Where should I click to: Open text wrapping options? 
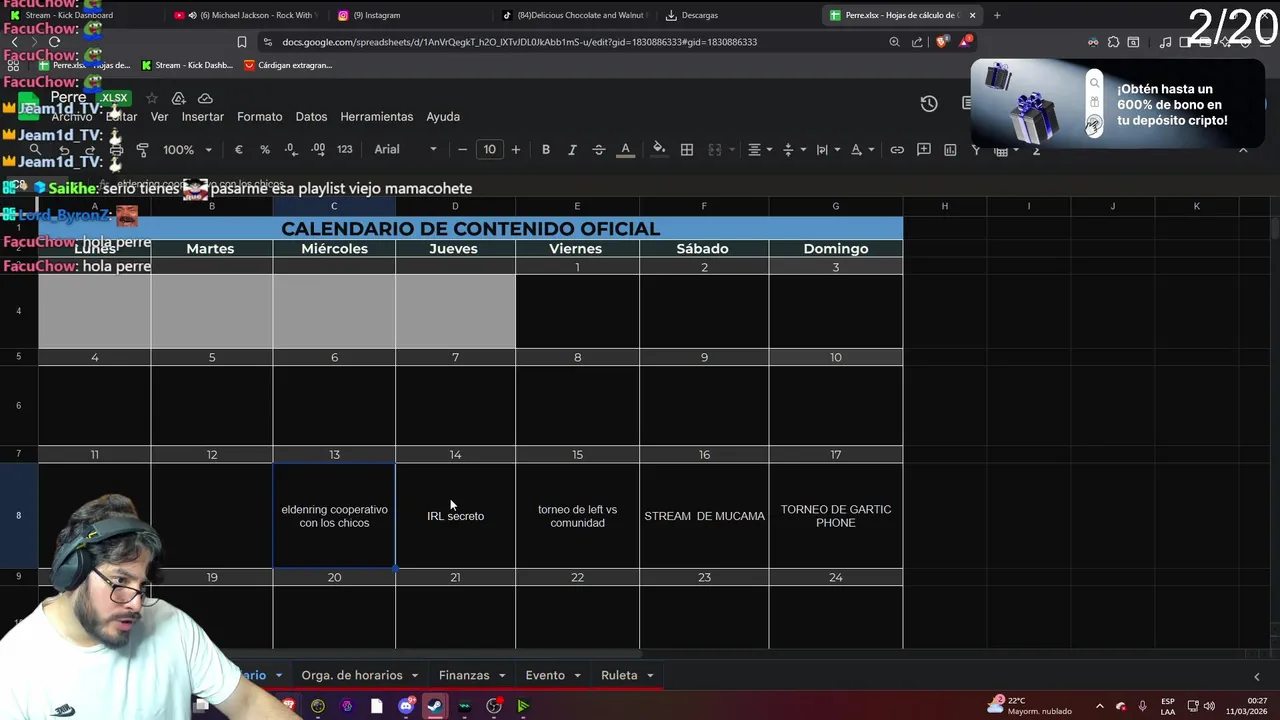click(826, 149)
